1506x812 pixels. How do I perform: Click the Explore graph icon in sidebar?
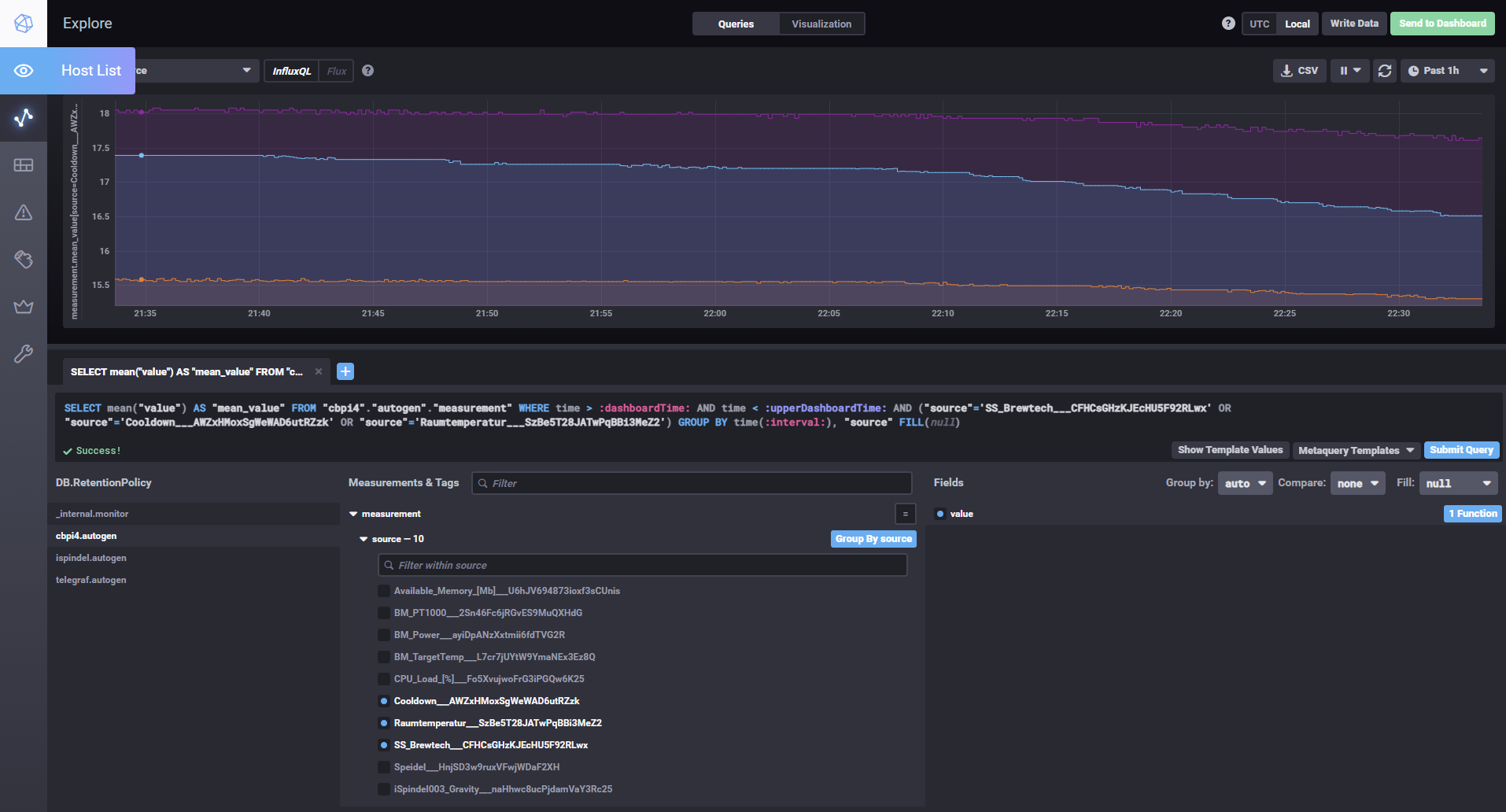[24, 118]
